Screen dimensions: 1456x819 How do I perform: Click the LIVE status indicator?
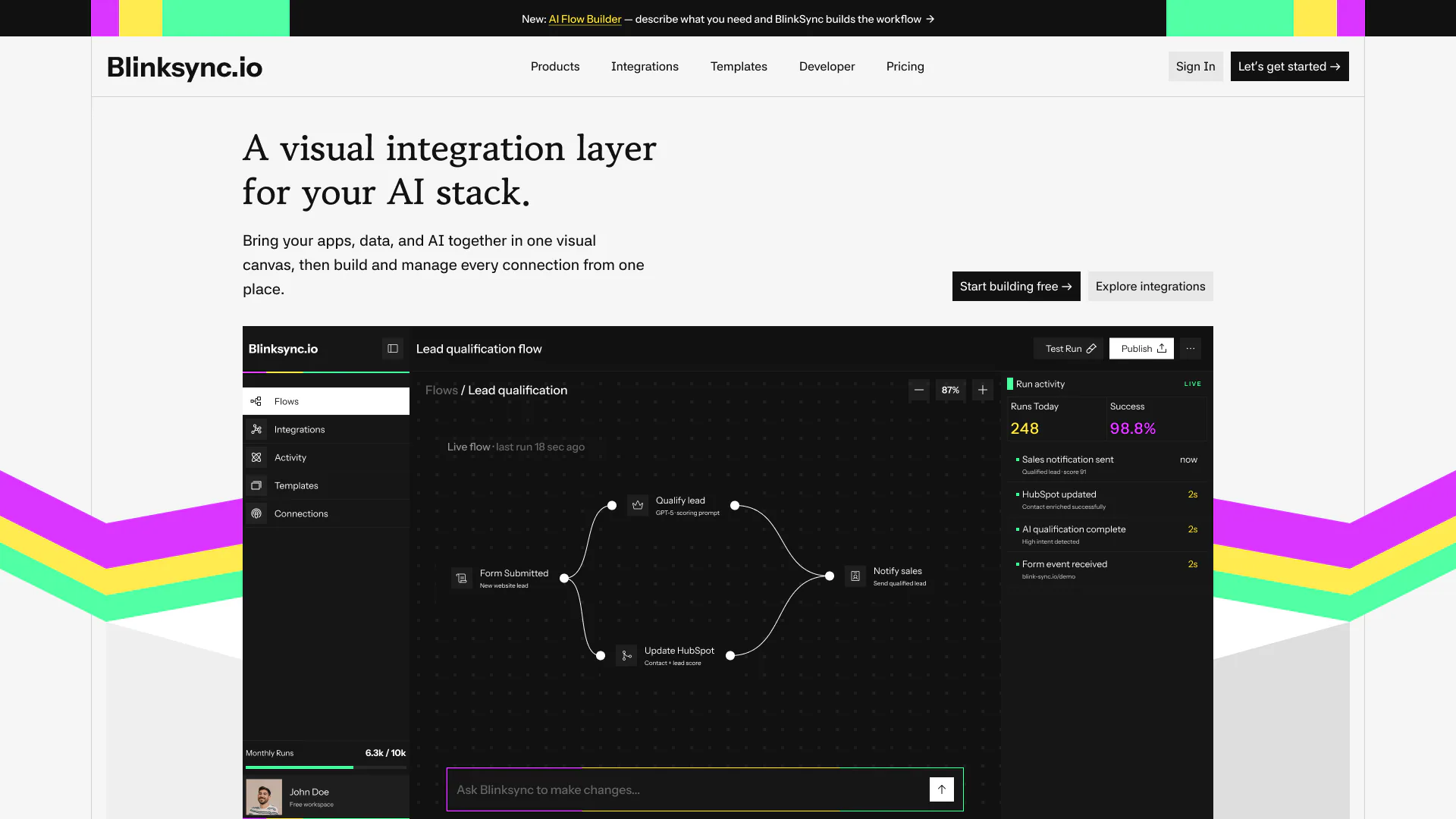pos(1193,384)
